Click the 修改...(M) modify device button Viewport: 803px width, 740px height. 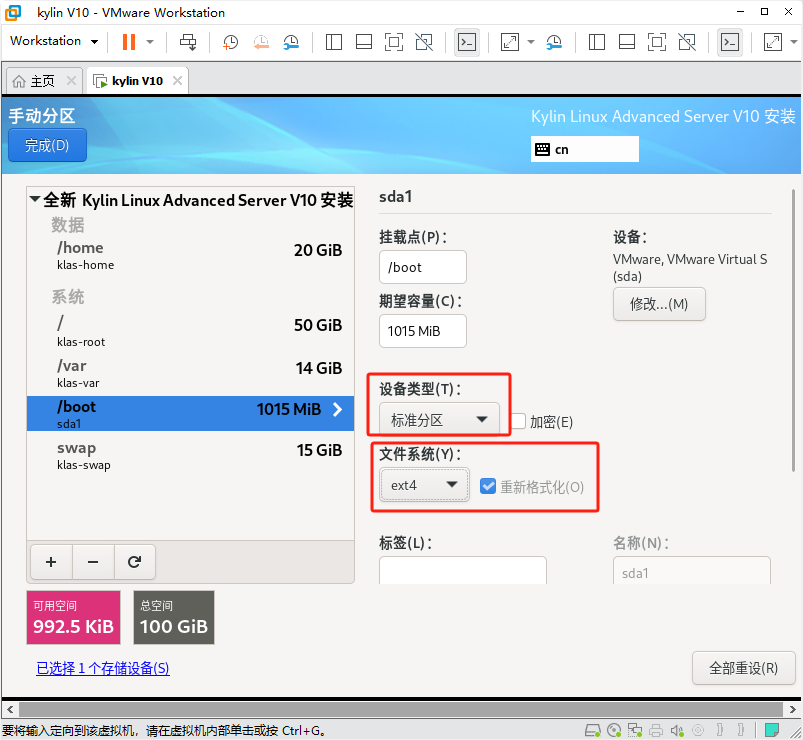click(x=659, y=304)
